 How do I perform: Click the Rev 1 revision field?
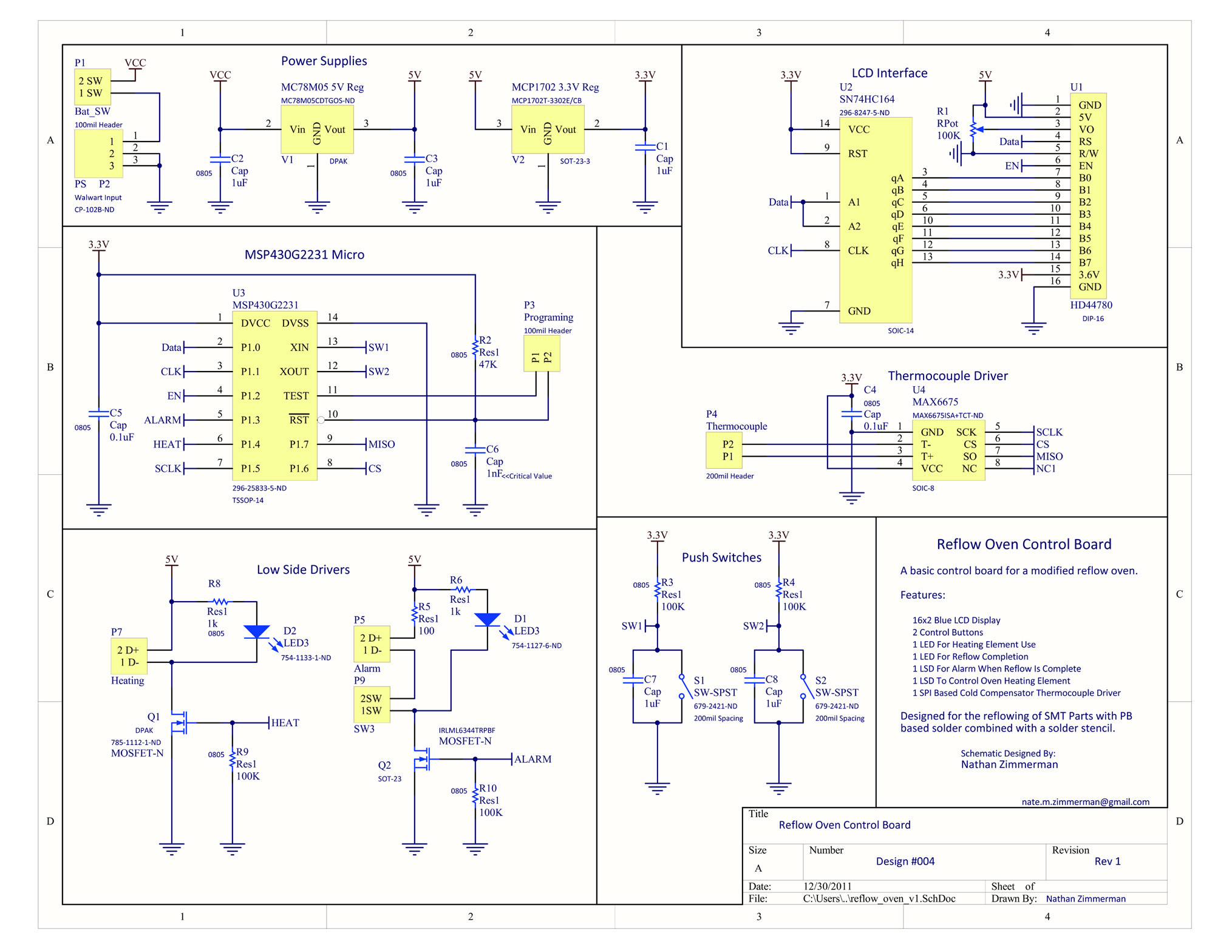pyautogui.click(x=1107, y=861)
